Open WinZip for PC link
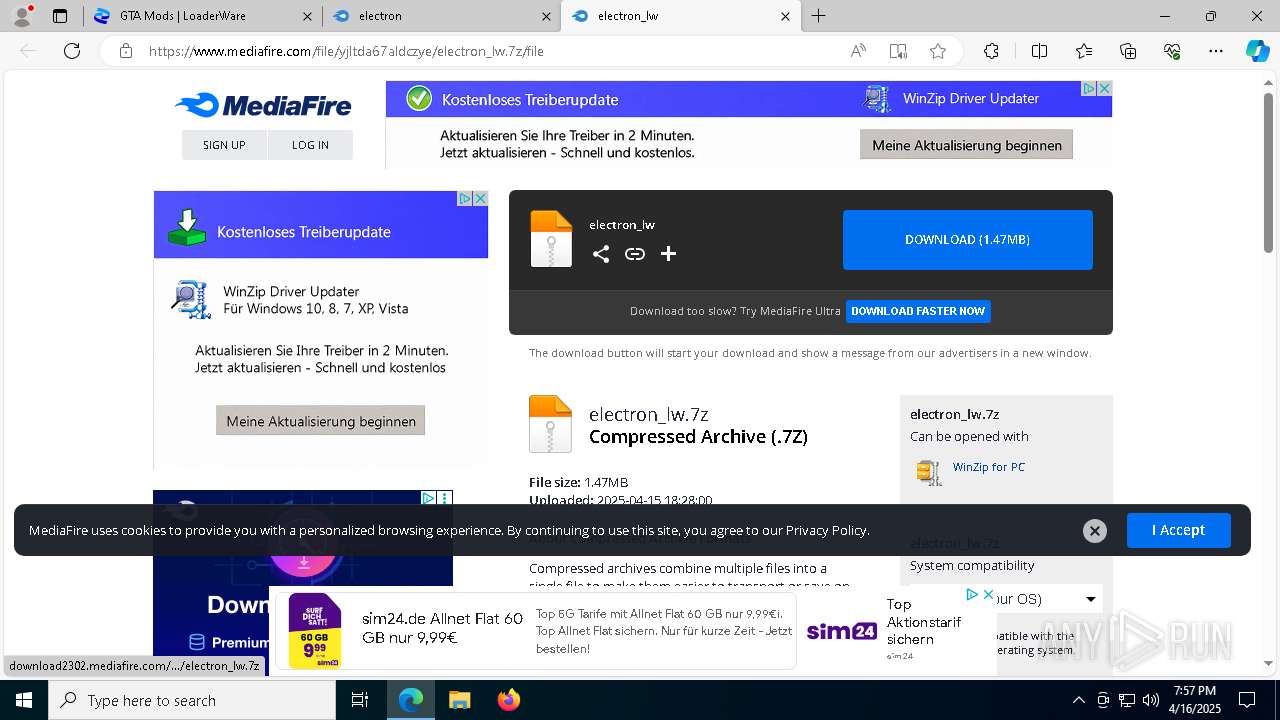This screenshot has width=1280, height=720. [988, 467]
